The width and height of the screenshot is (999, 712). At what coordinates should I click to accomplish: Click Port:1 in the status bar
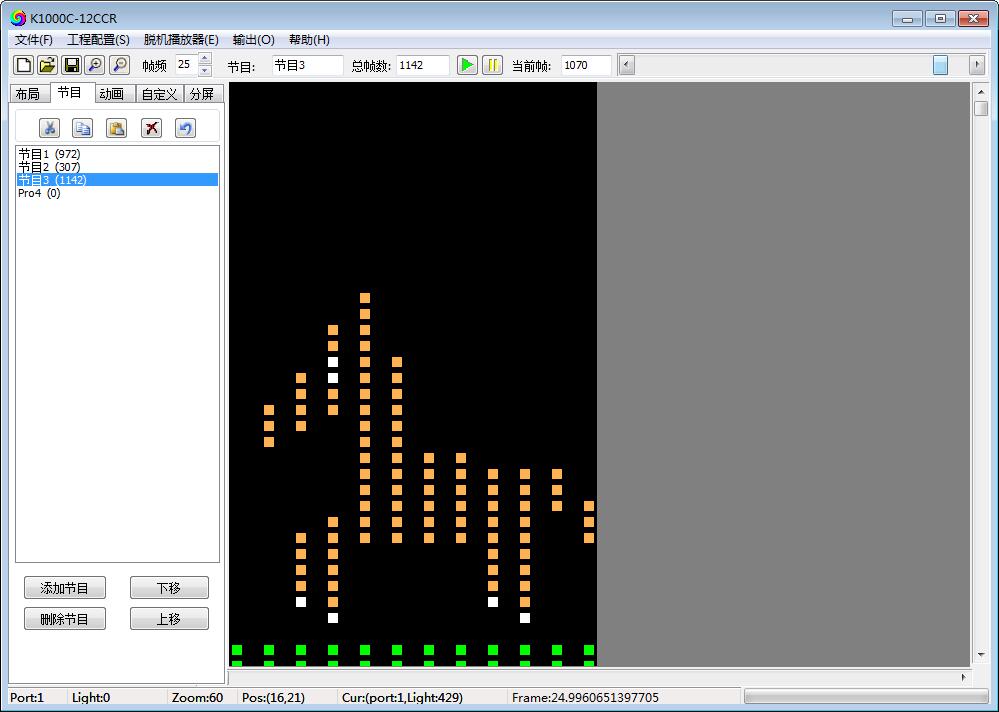coord(27,697)
